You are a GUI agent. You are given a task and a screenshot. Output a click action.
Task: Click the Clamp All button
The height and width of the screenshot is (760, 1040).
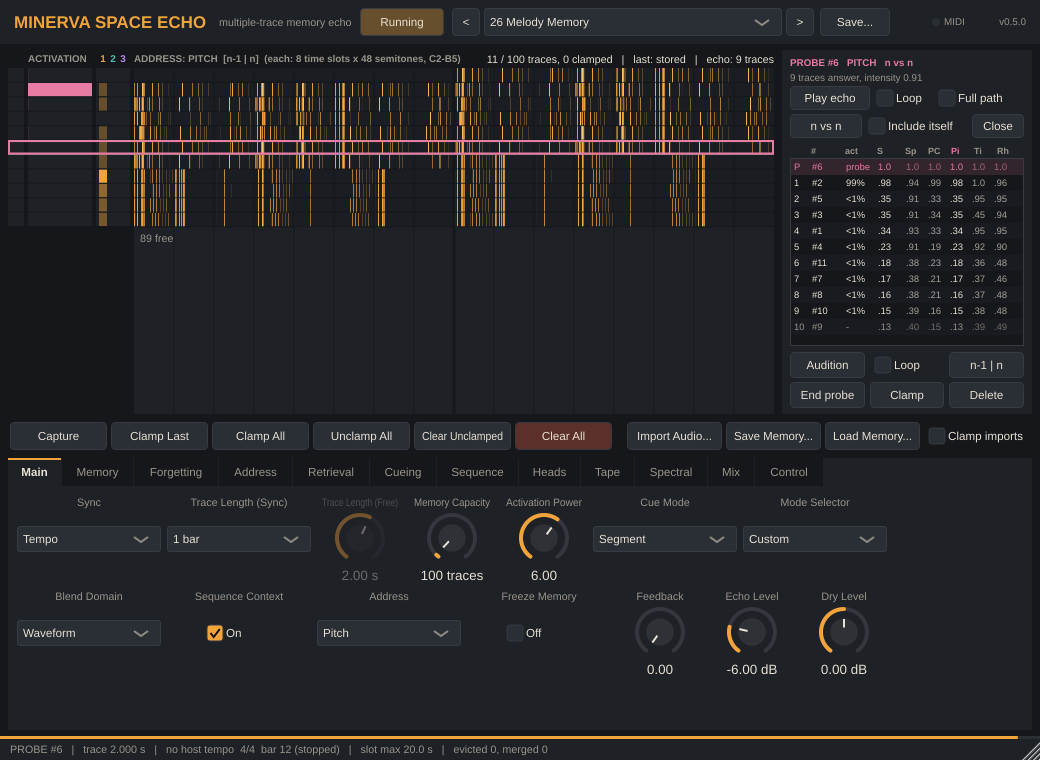[261, 436]
